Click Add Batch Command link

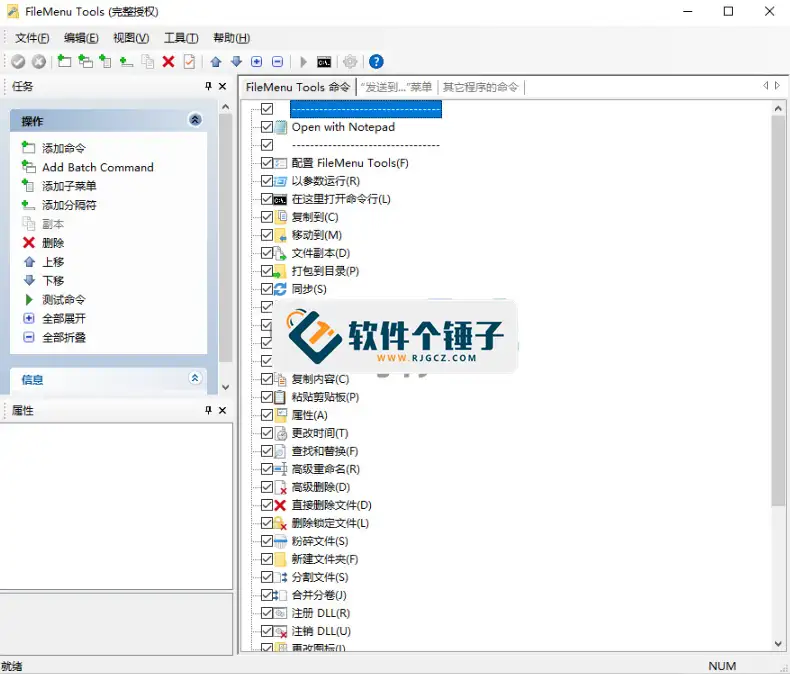click(x=98, y=167)
